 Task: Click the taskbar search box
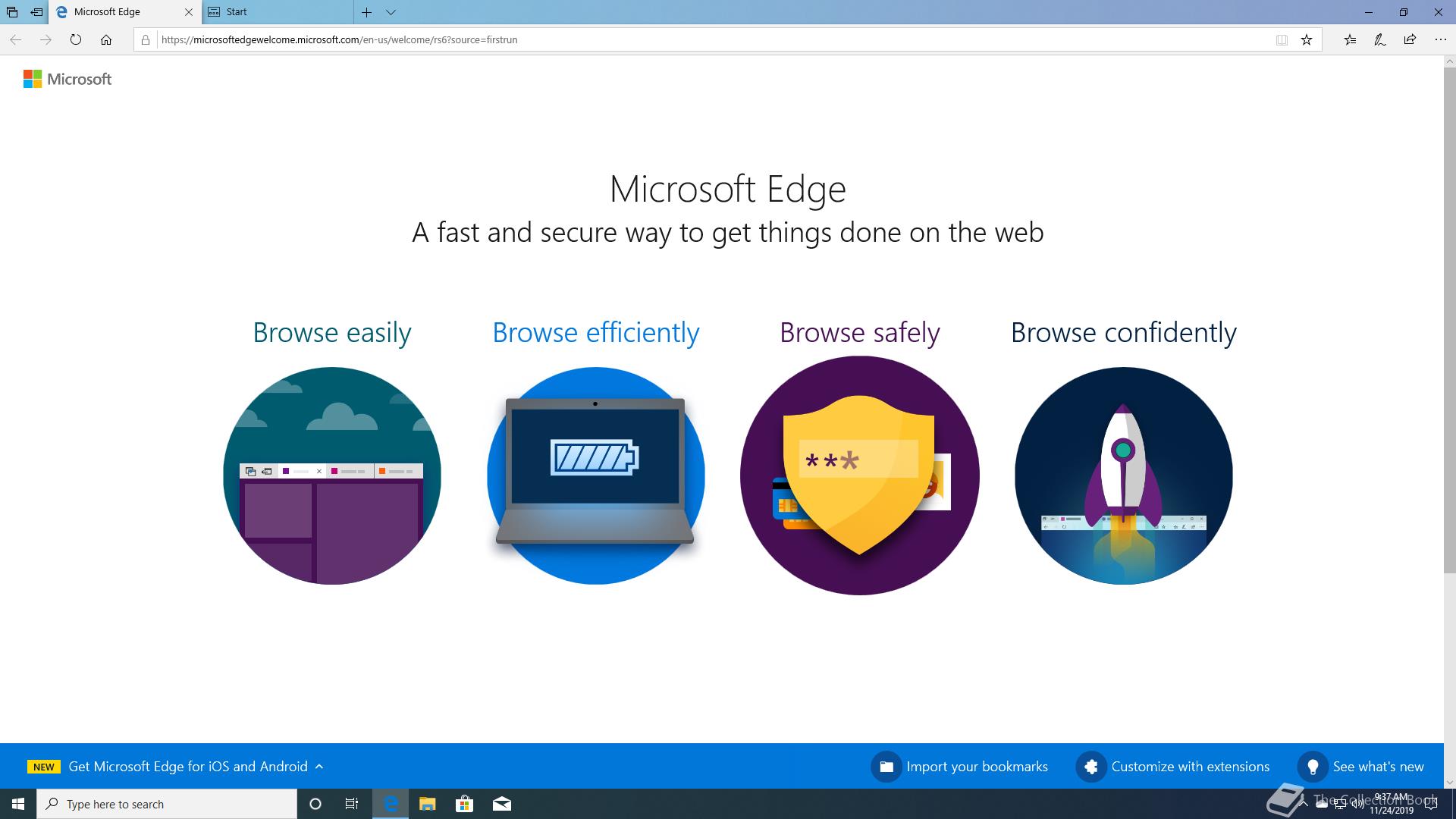167,804
